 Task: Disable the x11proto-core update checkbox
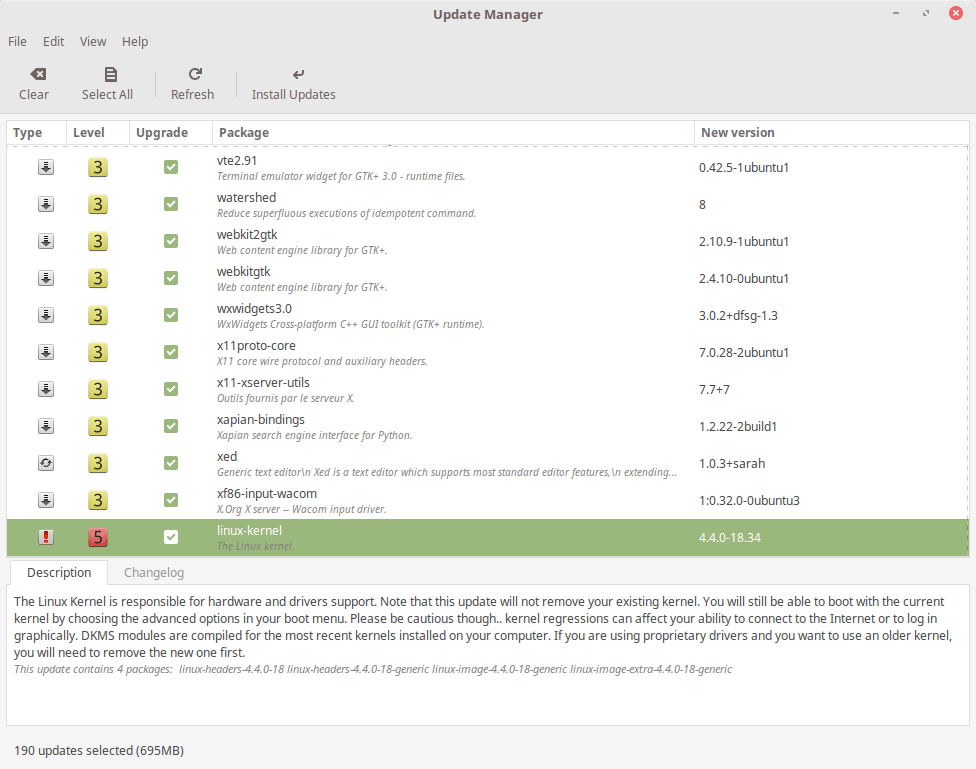tap(171, 352)
